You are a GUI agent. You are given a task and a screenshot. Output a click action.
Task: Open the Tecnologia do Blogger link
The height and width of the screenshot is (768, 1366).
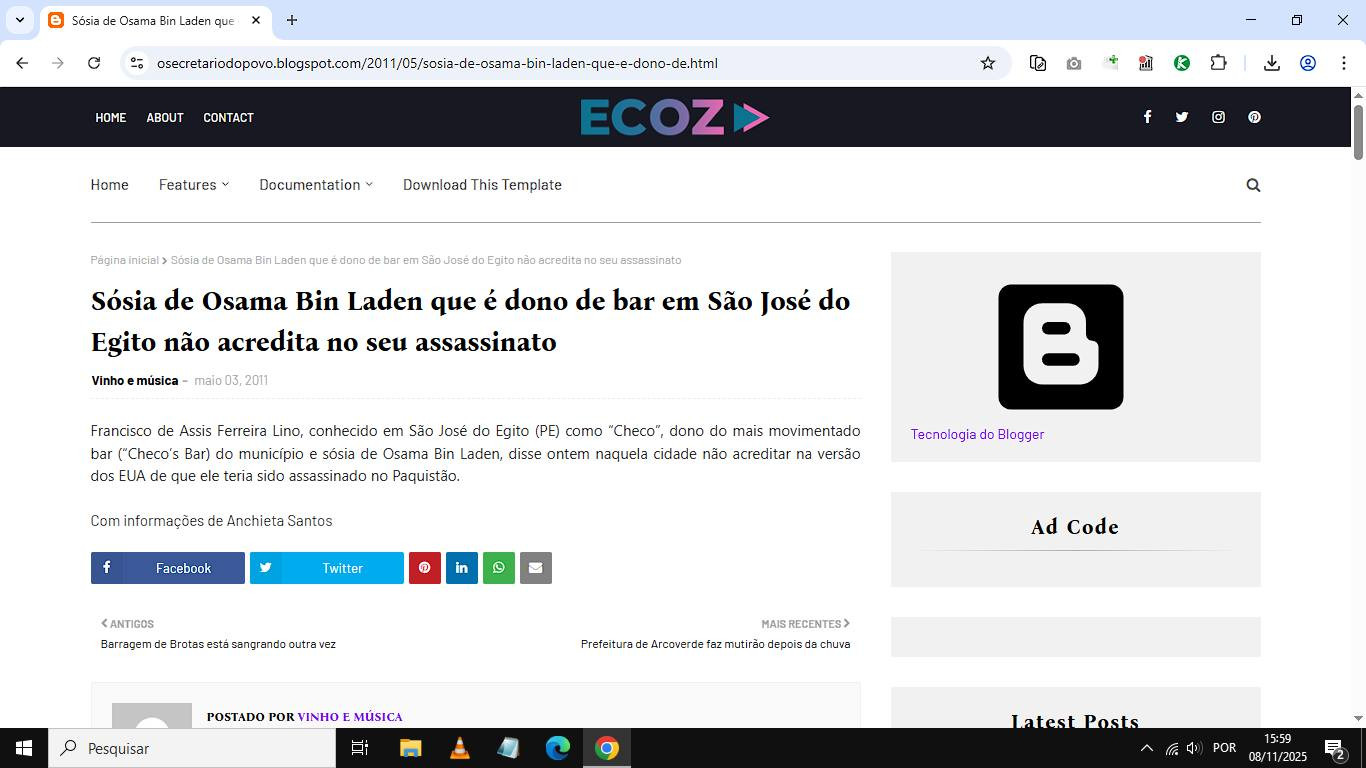click(977, 434)
